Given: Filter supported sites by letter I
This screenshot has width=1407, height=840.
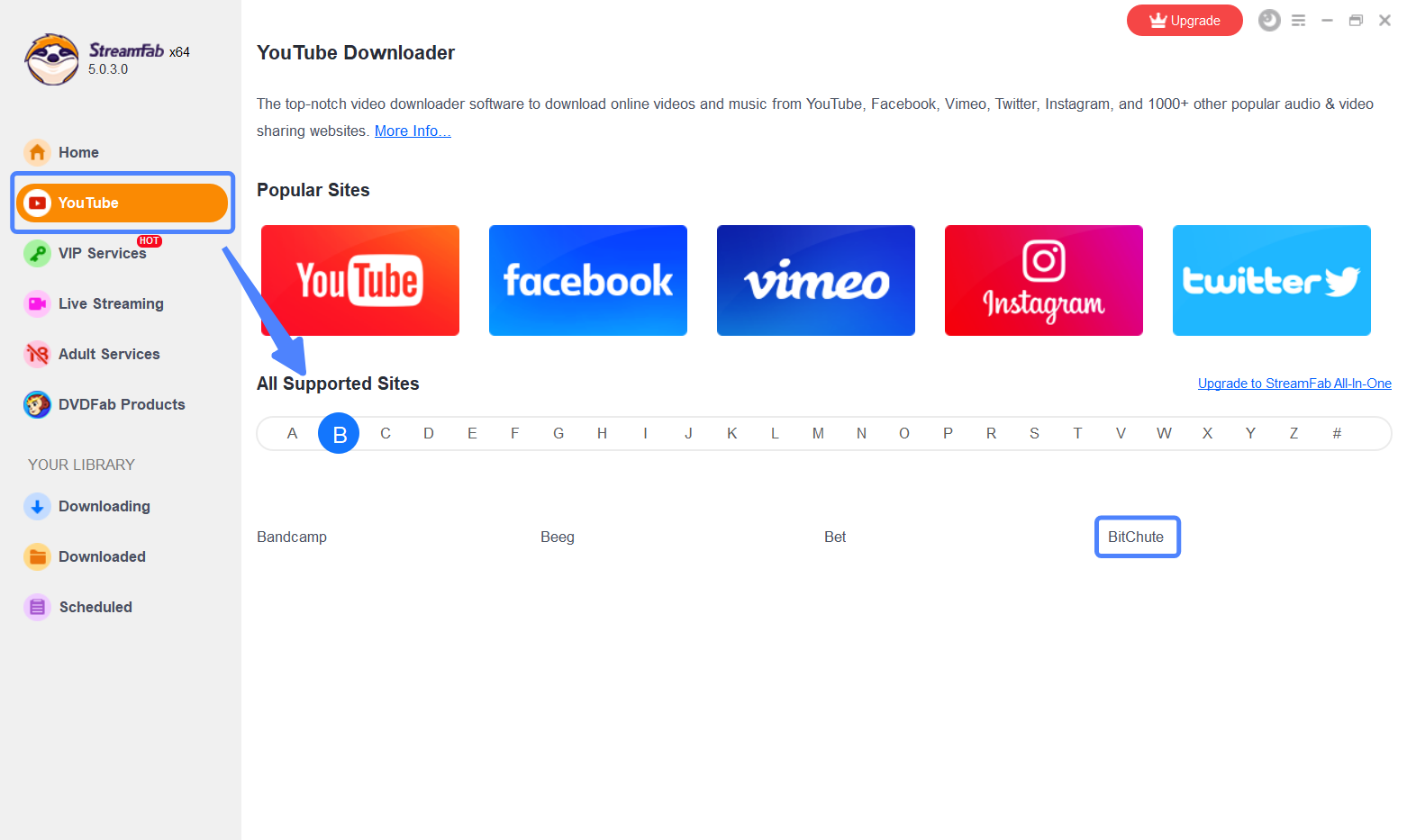Looking at the screenshot, I should point(645,433).
